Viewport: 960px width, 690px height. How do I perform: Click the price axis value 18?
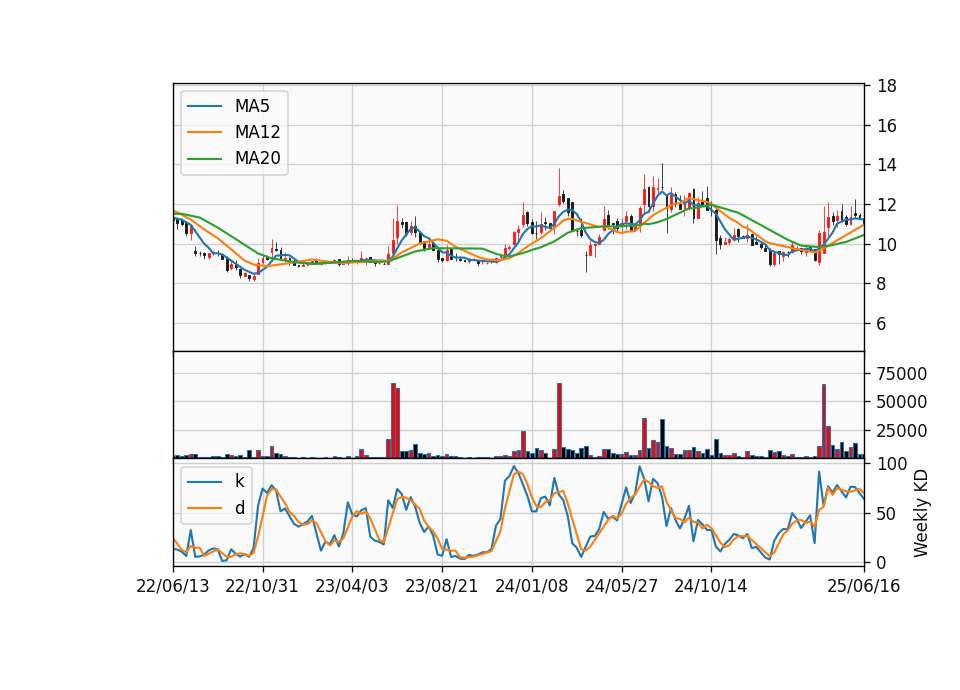[887, 86]
